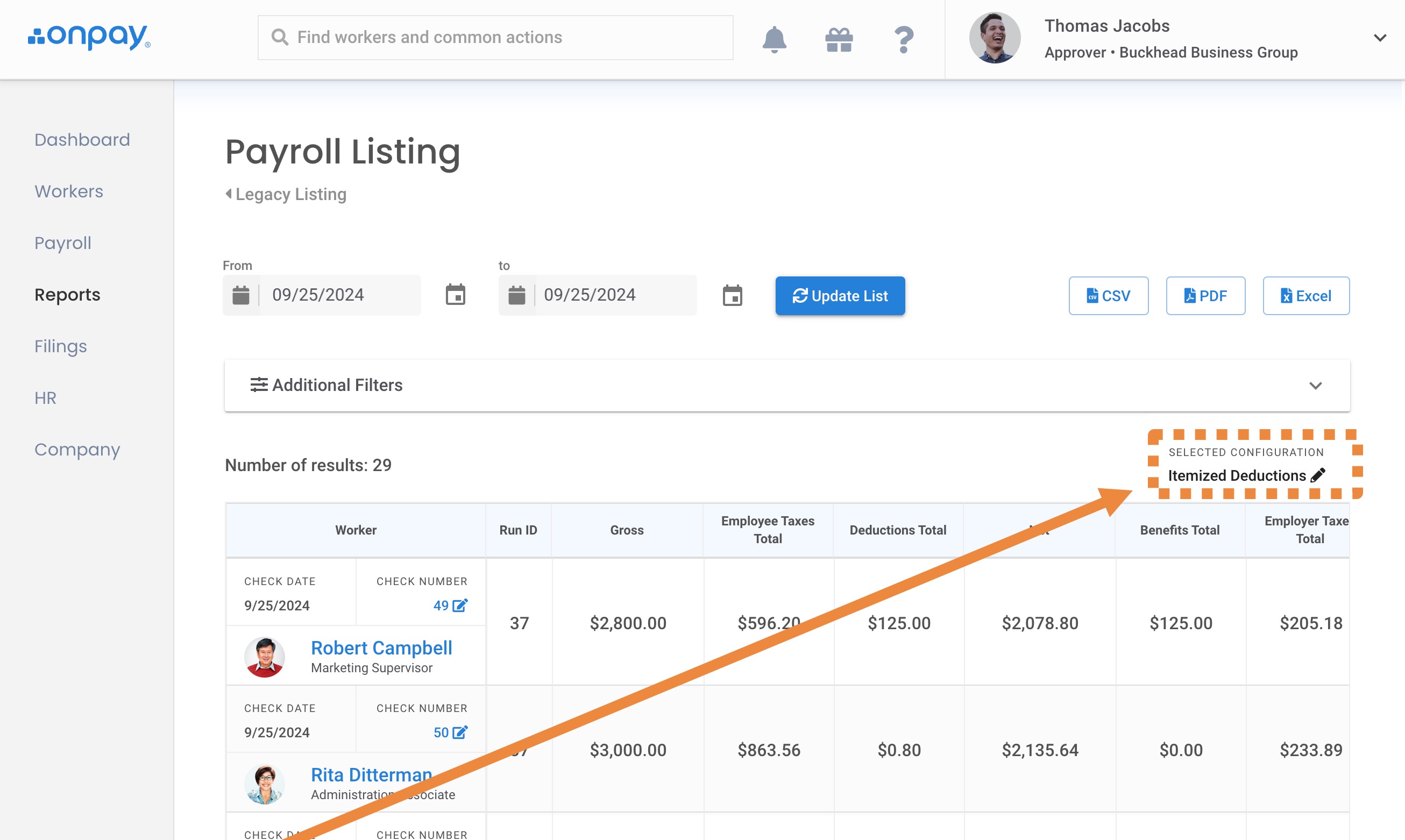
Task: Export the listing to Excel
Action: click(1306, 295)
